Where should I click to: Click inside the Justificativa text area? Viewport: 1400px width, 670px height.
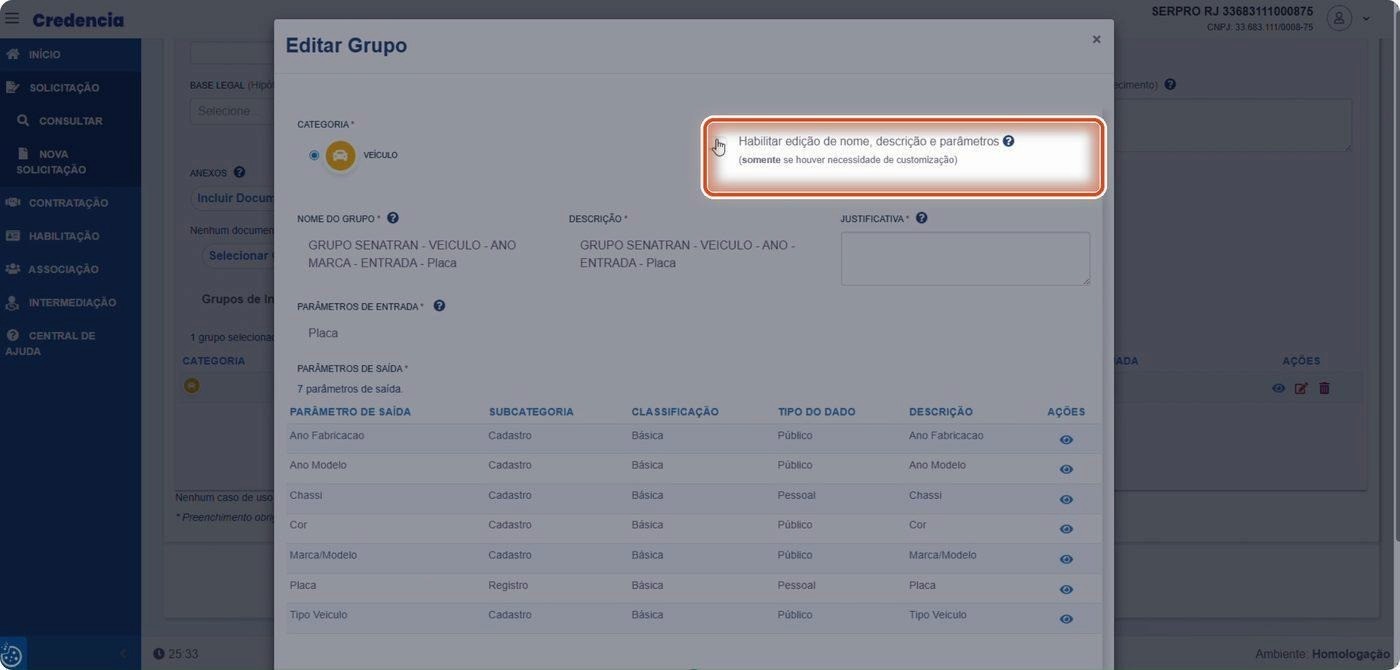click(965, 258)
